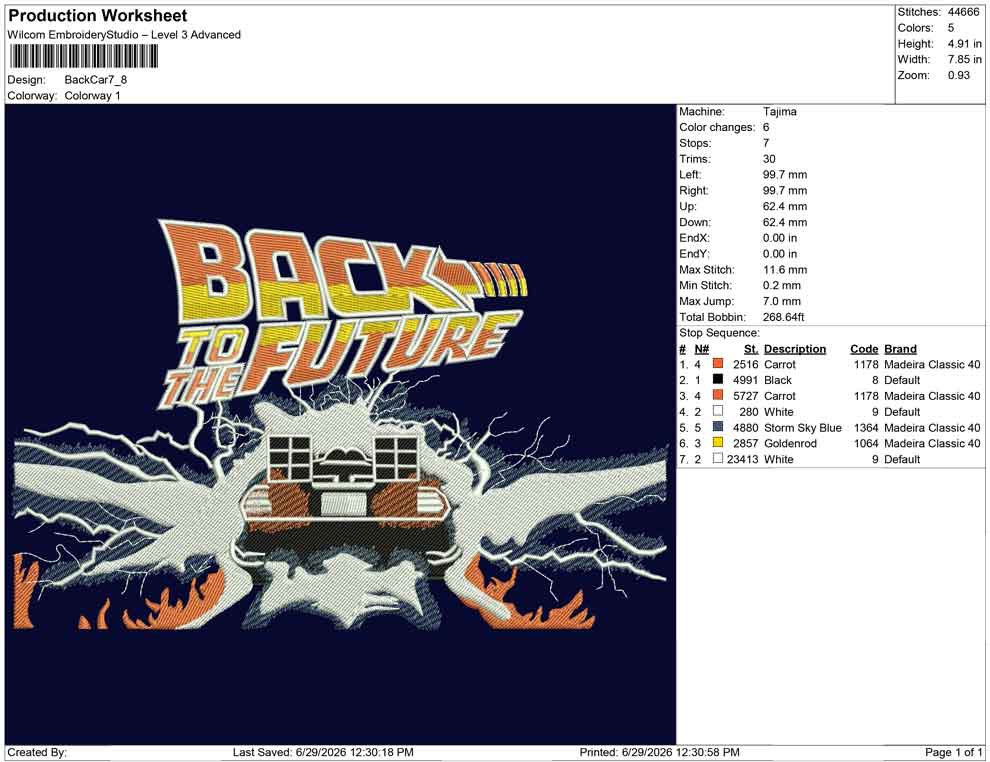This screenshot has height=762, width=990.
Task: Click the embroidery design preview thumbnail
Action: 340,425
